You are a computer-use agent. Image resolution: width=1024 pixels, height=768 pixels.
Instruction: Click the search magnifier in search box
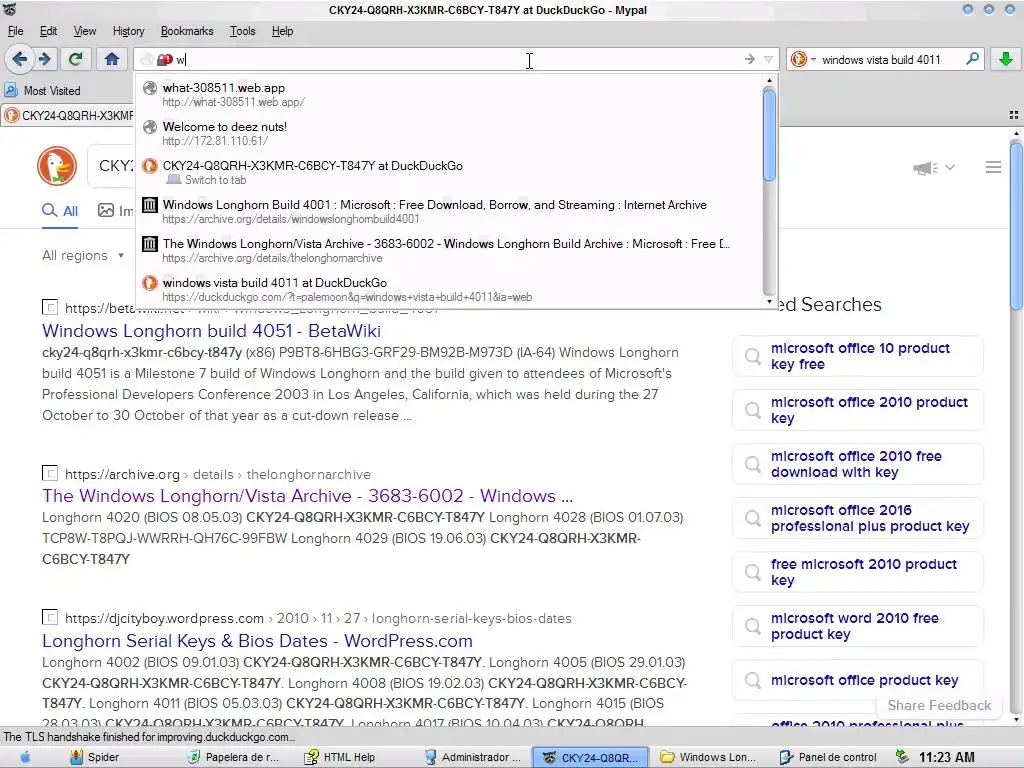tap(972, 59)
